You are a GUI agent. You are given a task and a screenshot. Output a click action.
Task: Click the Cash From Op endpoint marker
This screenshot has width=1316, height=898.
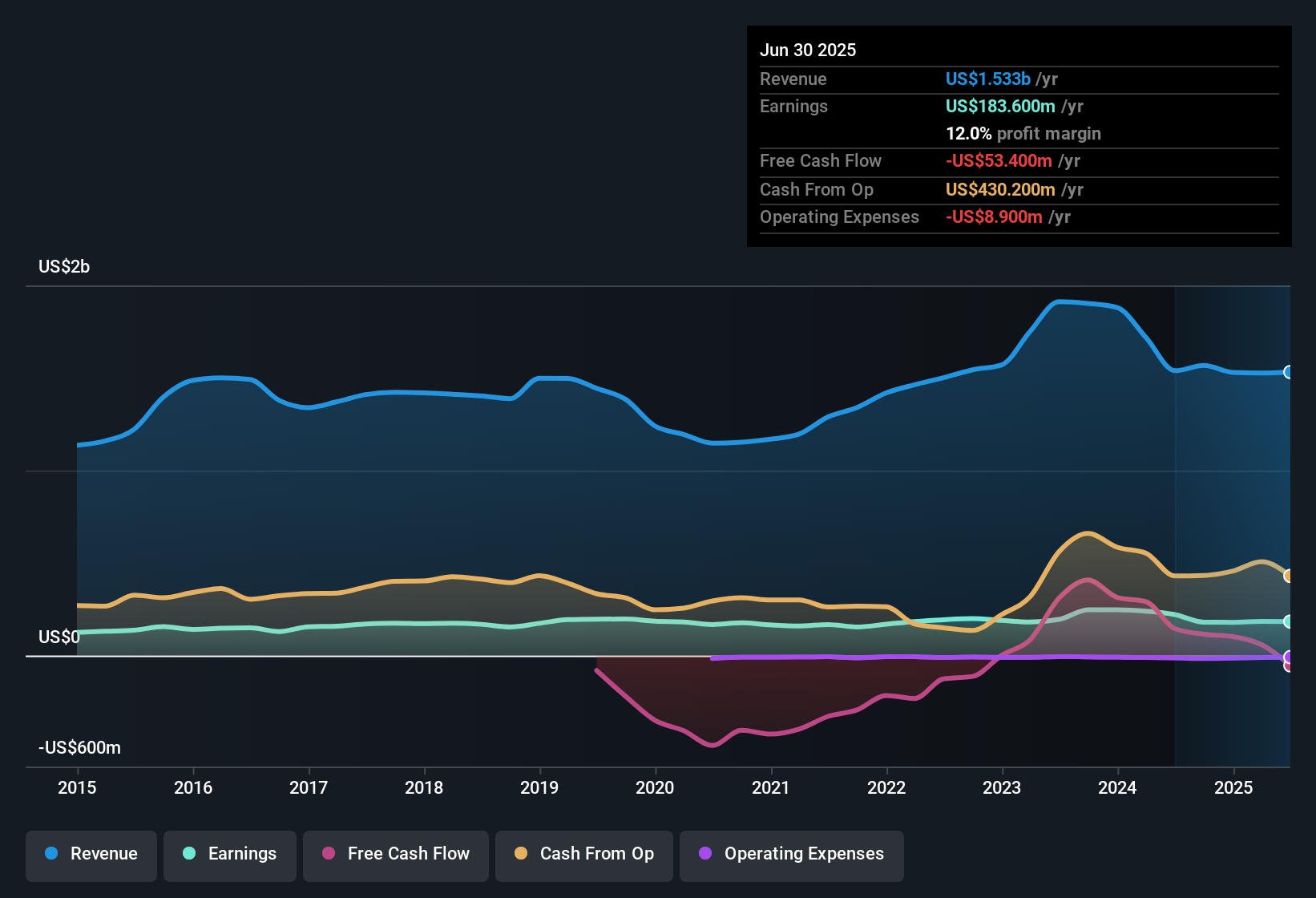(x=1288, y=576)
